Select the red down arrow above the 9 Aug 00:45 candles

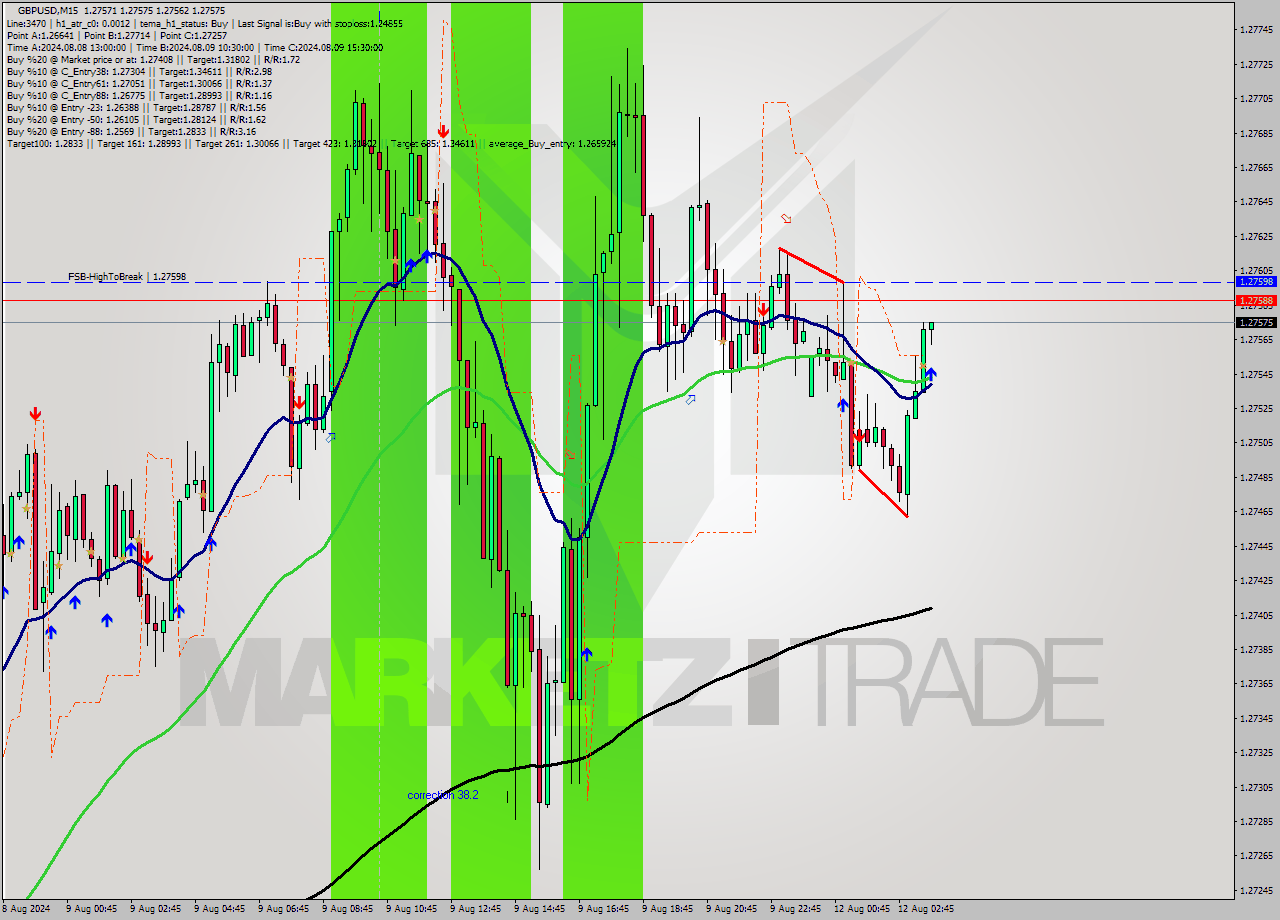(35, 413)
